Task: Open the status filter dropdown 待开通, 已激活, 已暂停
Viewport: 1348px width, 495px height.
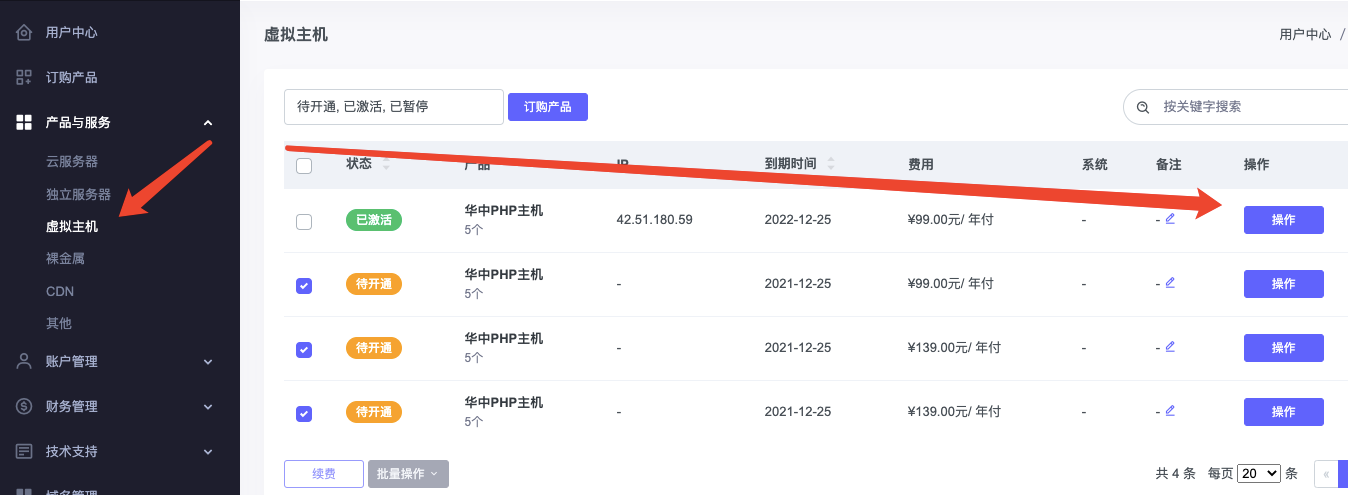Action: (393, 107)
